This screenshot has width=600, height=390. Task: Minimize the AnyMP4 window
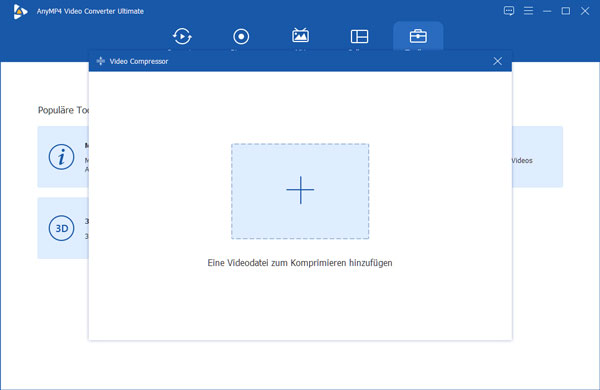coord(547,11)
